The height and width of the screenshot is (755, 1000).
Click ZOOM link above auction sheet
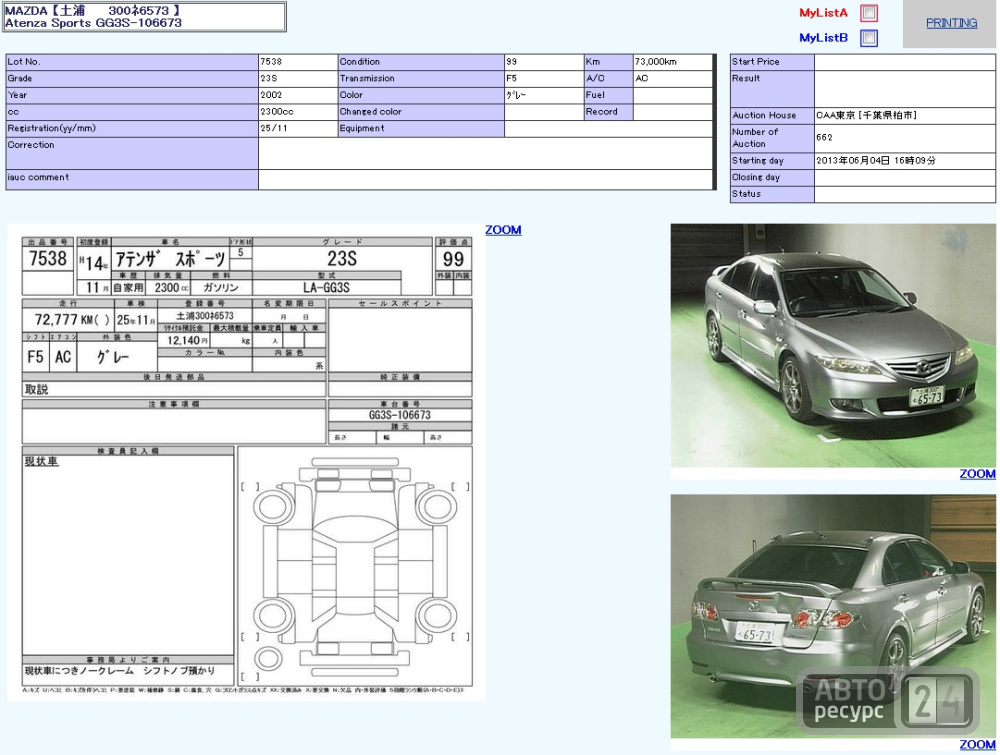coord(503,230)
